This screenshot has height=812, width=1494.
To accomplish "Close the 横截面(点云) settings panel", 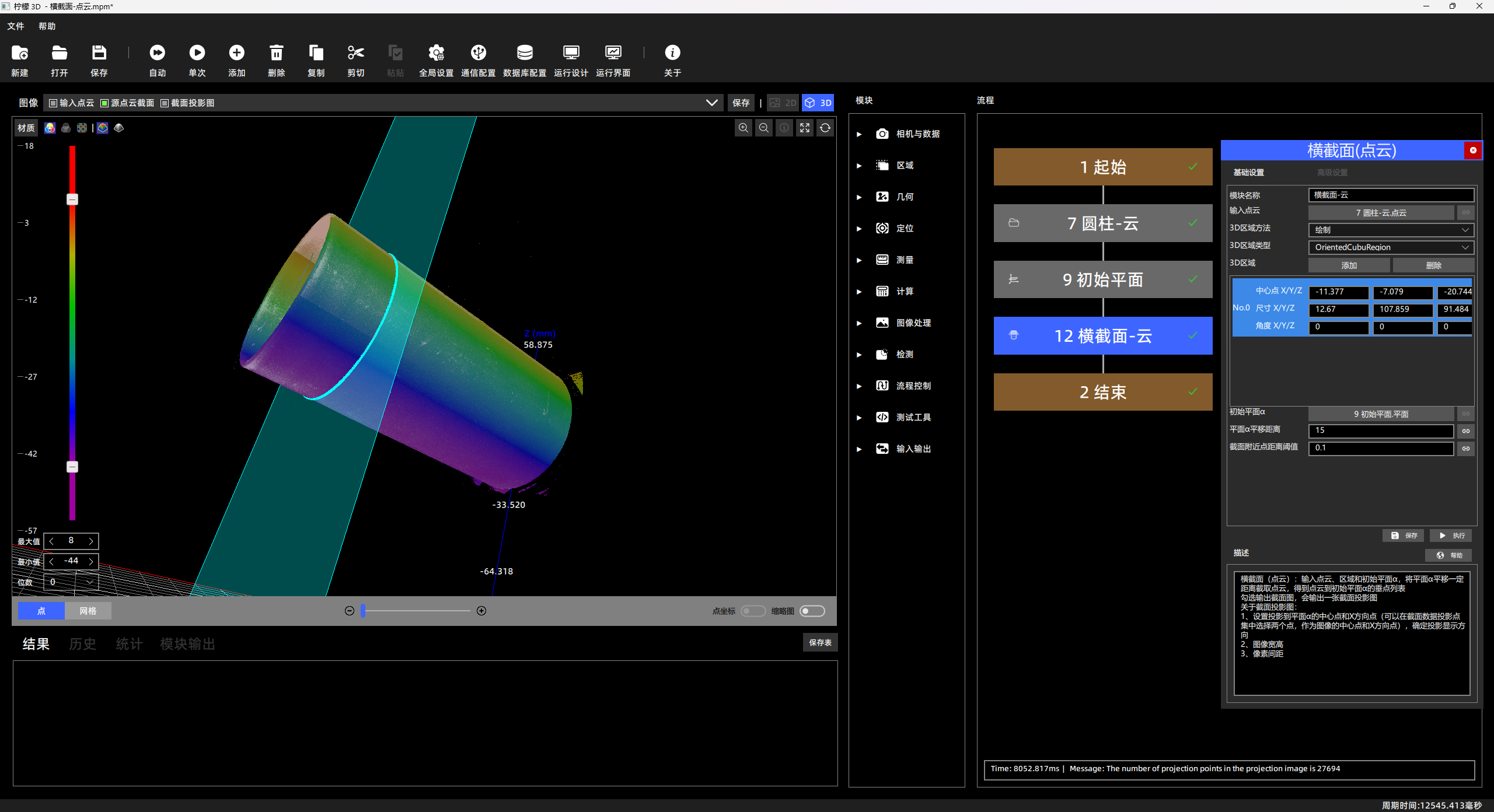I will (x=1473, y=150).
